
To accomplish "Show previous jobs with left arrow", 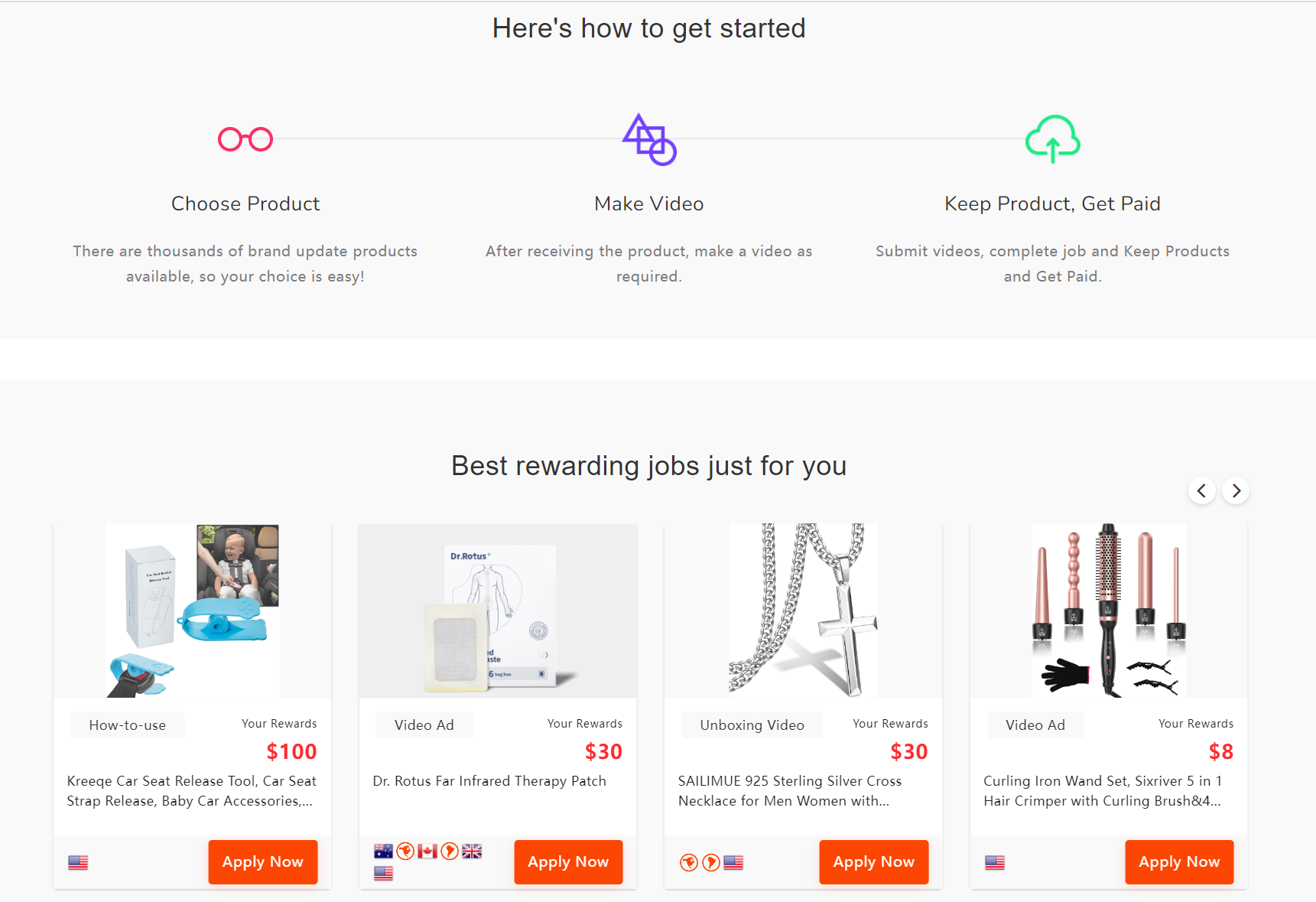I will [x=1201, y=490].
